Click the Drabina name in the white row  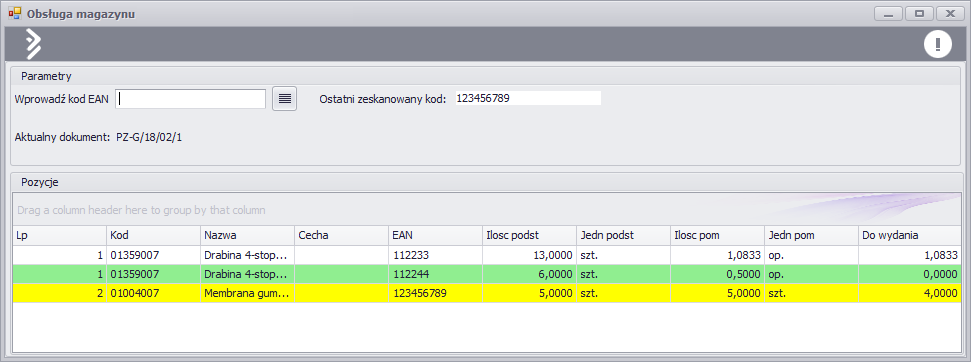247,255
